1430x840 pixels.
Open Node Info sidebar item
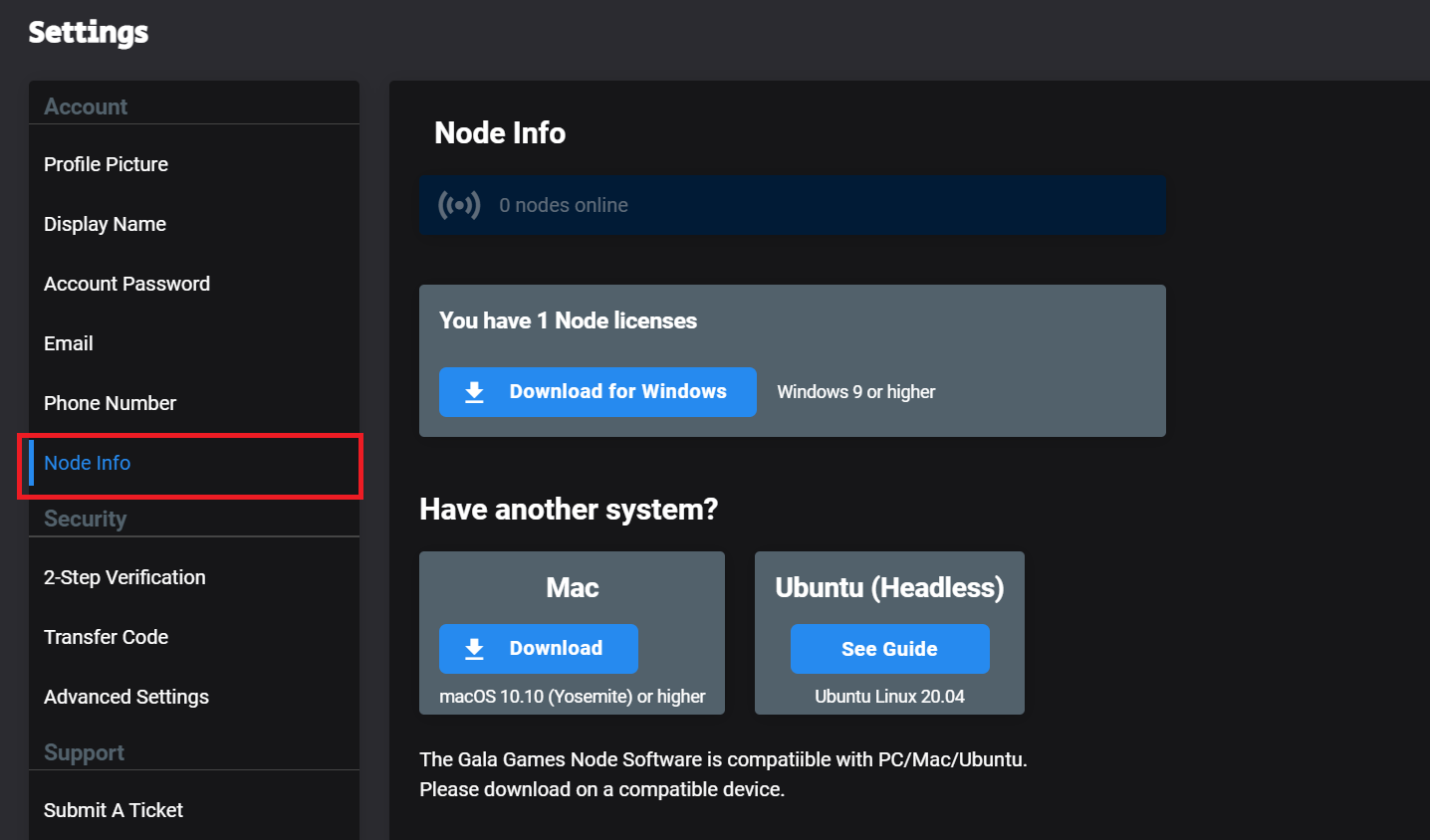(x=193, y=463)
